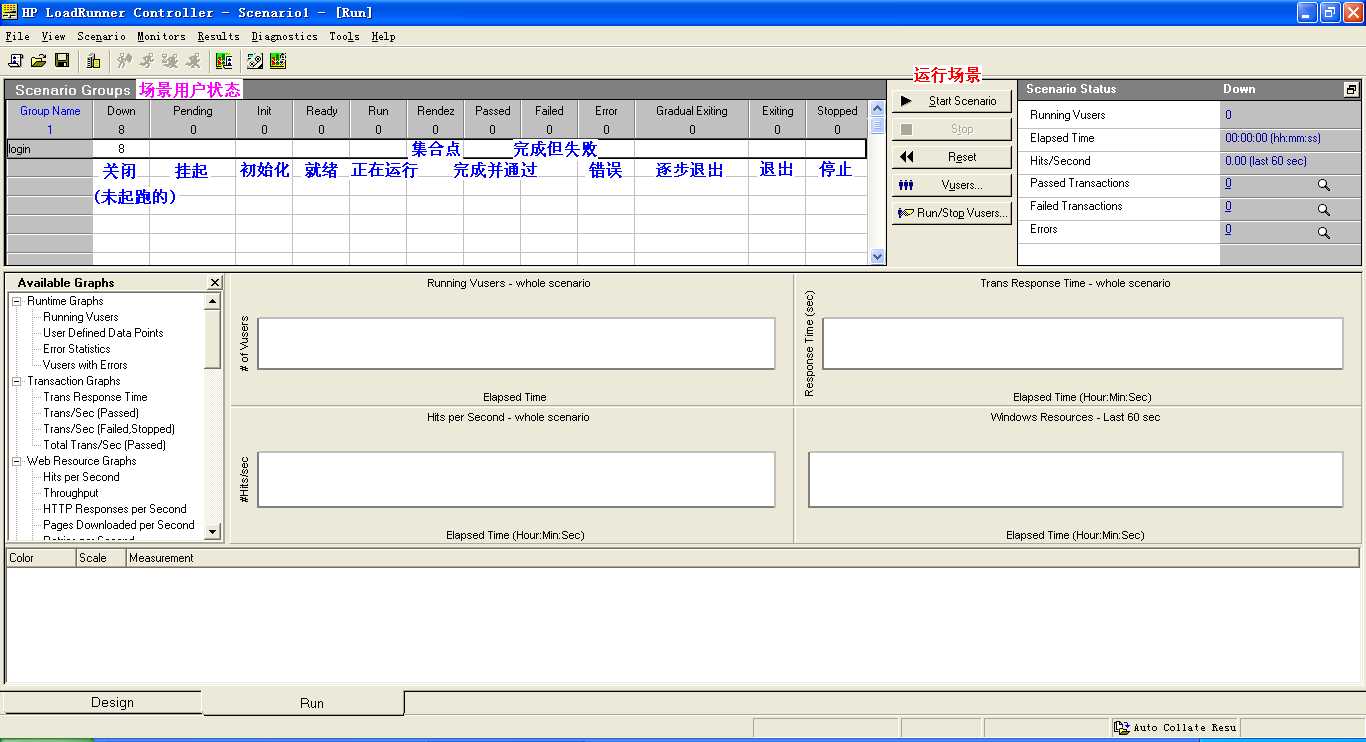Click the red-green Vusers toolbar icon left of the results icon
This screenshot has width=1366, height=742.
(224, 61)
